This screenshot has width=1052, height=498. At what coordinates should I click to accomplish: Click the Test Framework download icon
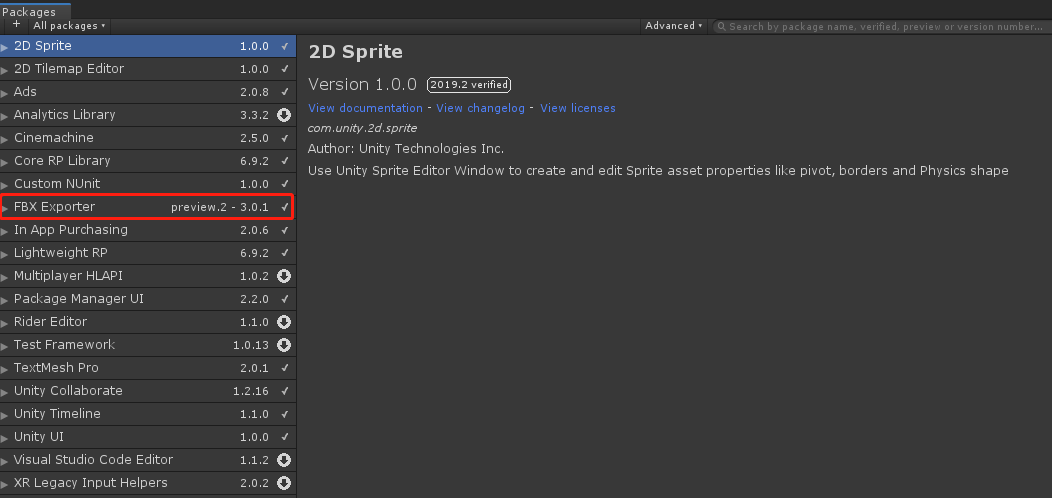point(284,345)
